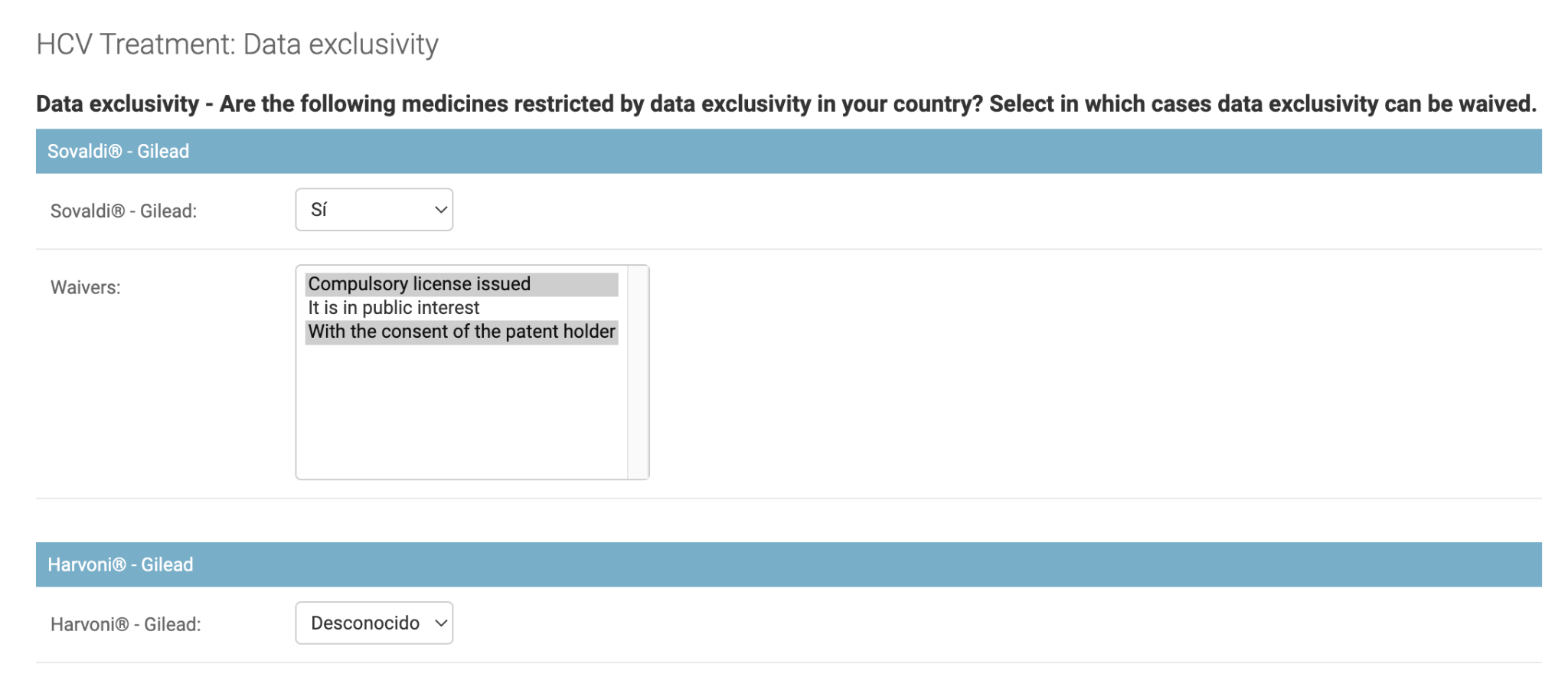Click the 'Harvoni® - Gilead' text in the blue header
Viewport: 1568px width, 700px height.
pyautogui.click(x=120, y=564)
